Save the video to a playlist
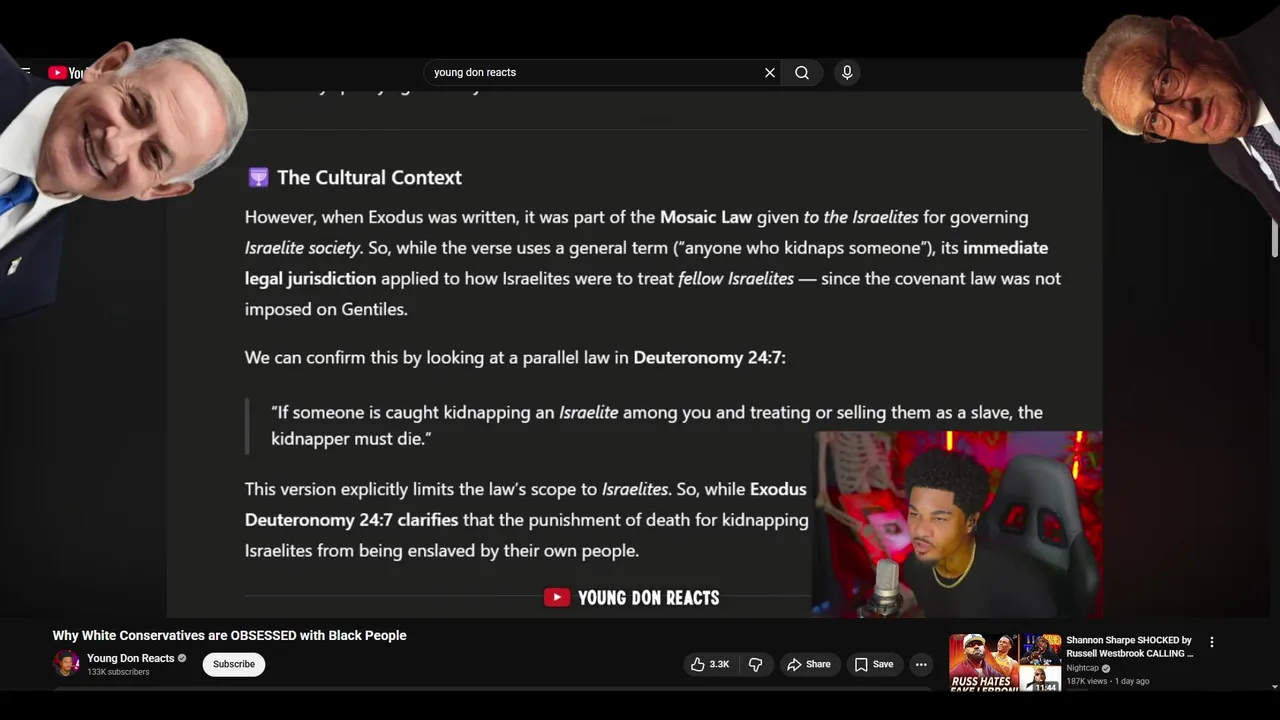Image resolution: width=1280 pixels, height=720 pixels. pos(873,664)
